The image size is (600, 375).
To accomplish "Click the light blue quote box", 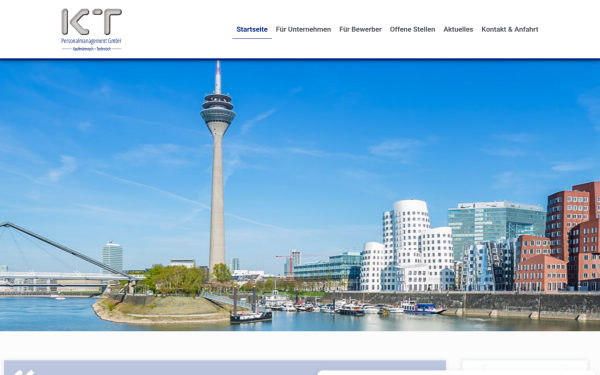I will click(225, 368).
